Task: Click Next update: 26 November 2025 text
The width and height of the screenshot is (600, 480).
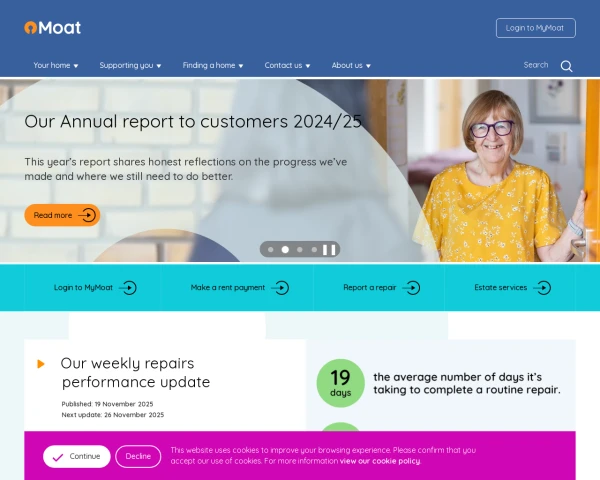Action: click(112, 415)
